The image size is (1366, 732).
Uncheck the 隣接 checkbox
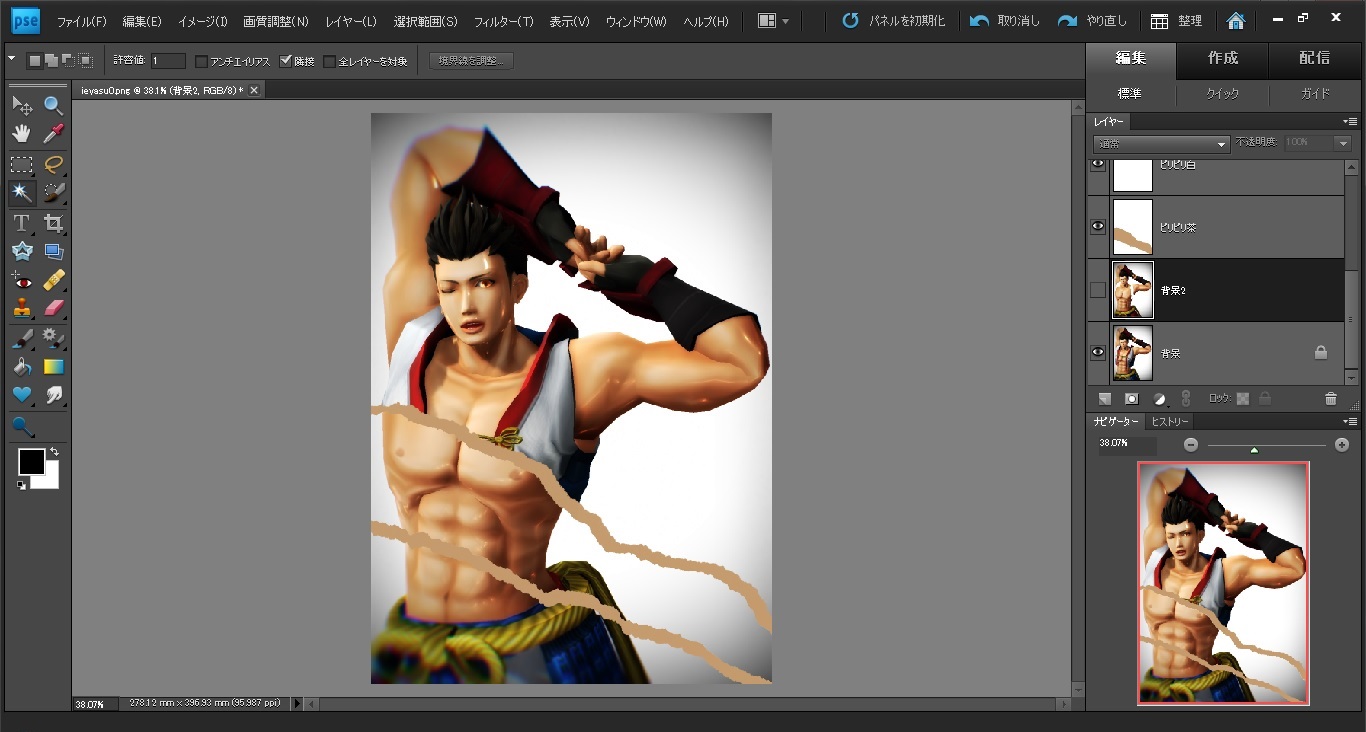(x=286, y=61)
